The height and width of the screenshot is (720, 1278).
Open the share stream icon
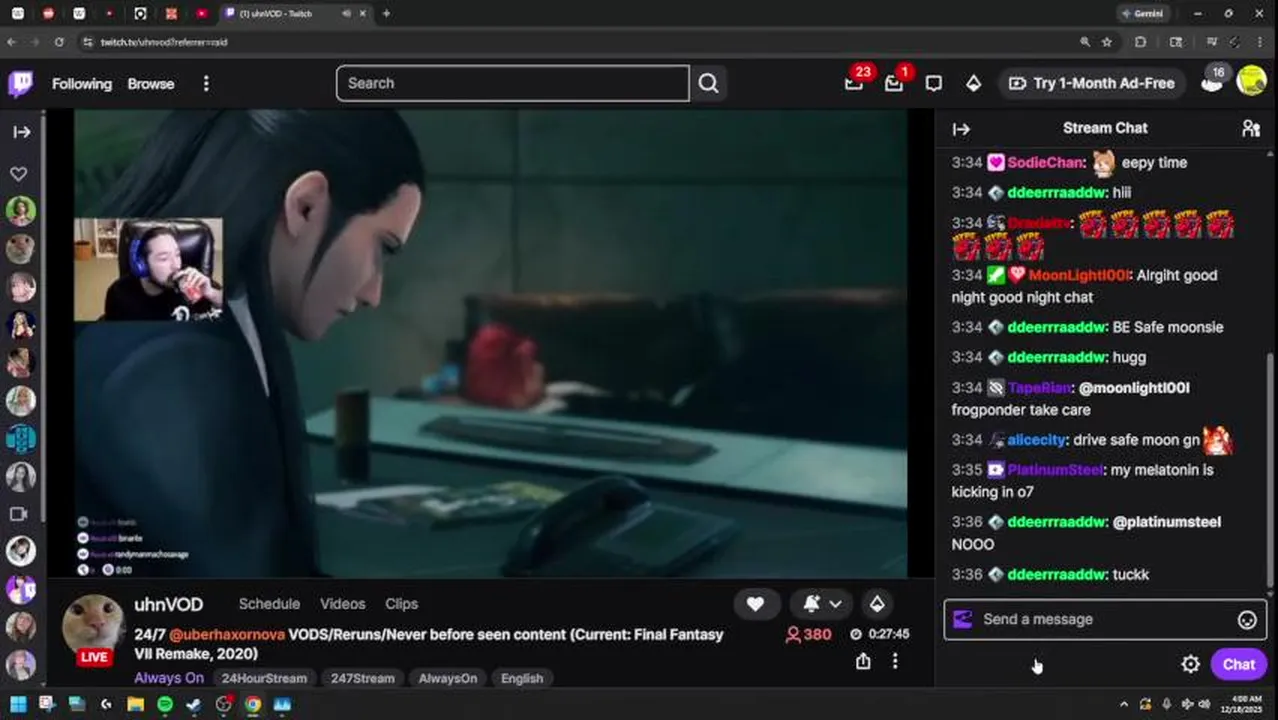point(863,661)
